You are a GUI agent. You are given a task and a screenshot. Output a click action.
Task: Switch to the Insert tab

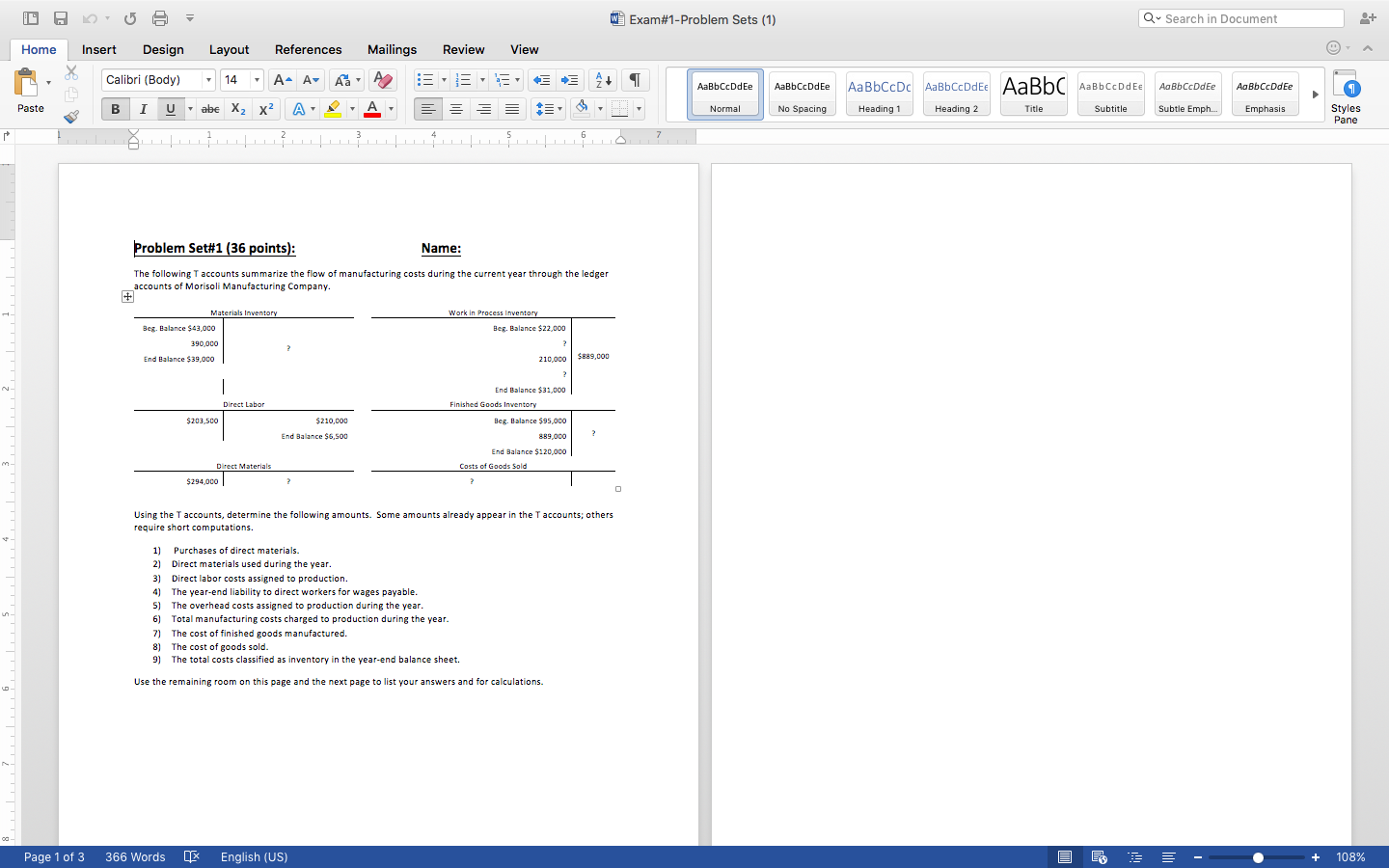tap(99, 49)
